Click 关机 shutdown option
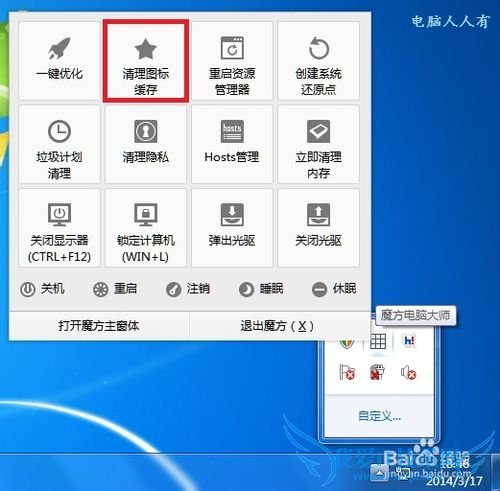Image resolution: width=500 pixels, height=491 pixels. click(42, 289)
